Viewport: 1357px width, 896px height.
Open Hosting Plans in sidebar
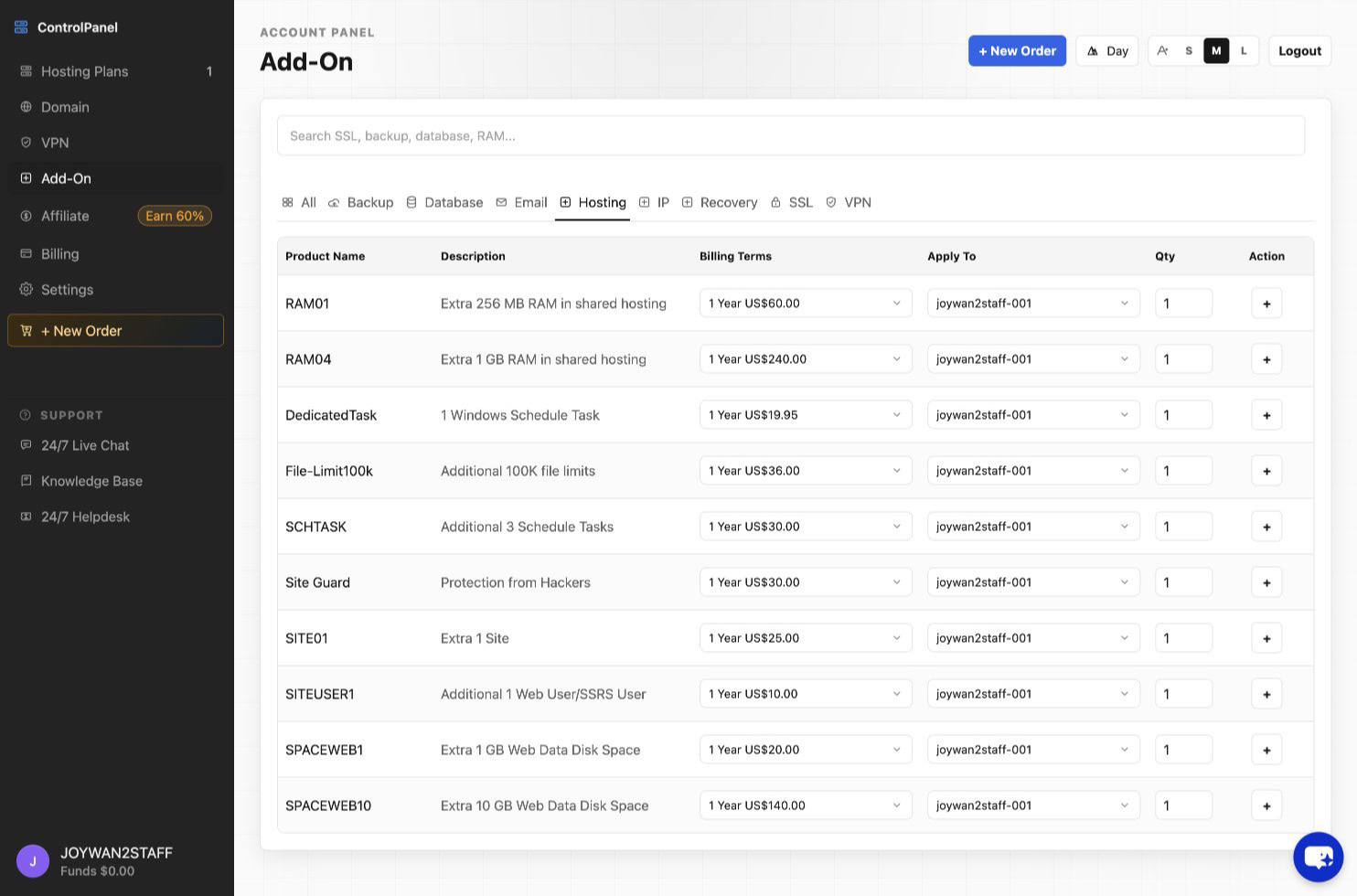point(115,71)
